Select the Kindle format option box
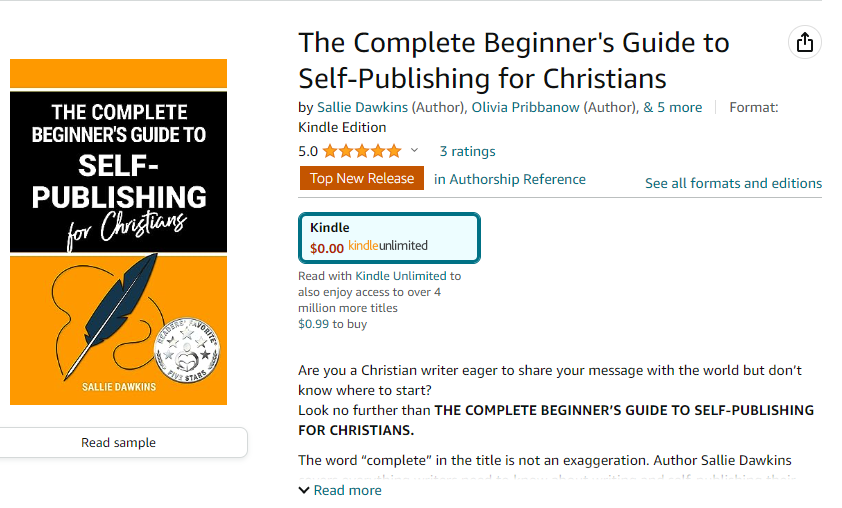 point(389,238)
